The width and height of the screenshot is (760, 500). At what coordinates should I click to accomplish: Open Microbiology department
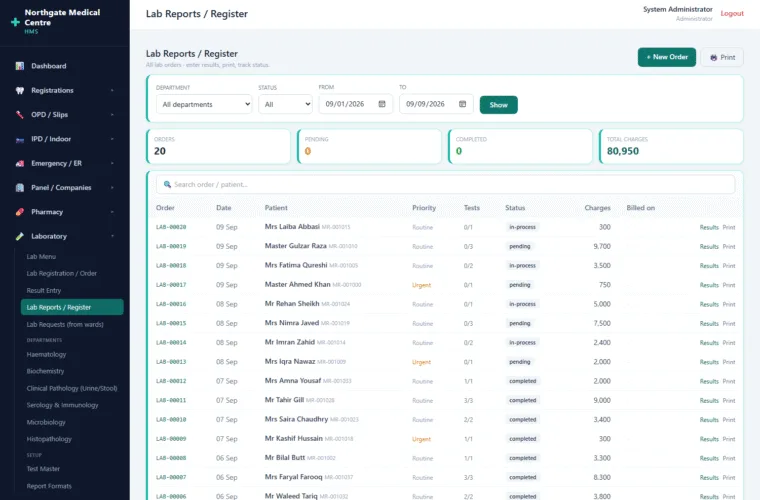click(x=46, y=422)
